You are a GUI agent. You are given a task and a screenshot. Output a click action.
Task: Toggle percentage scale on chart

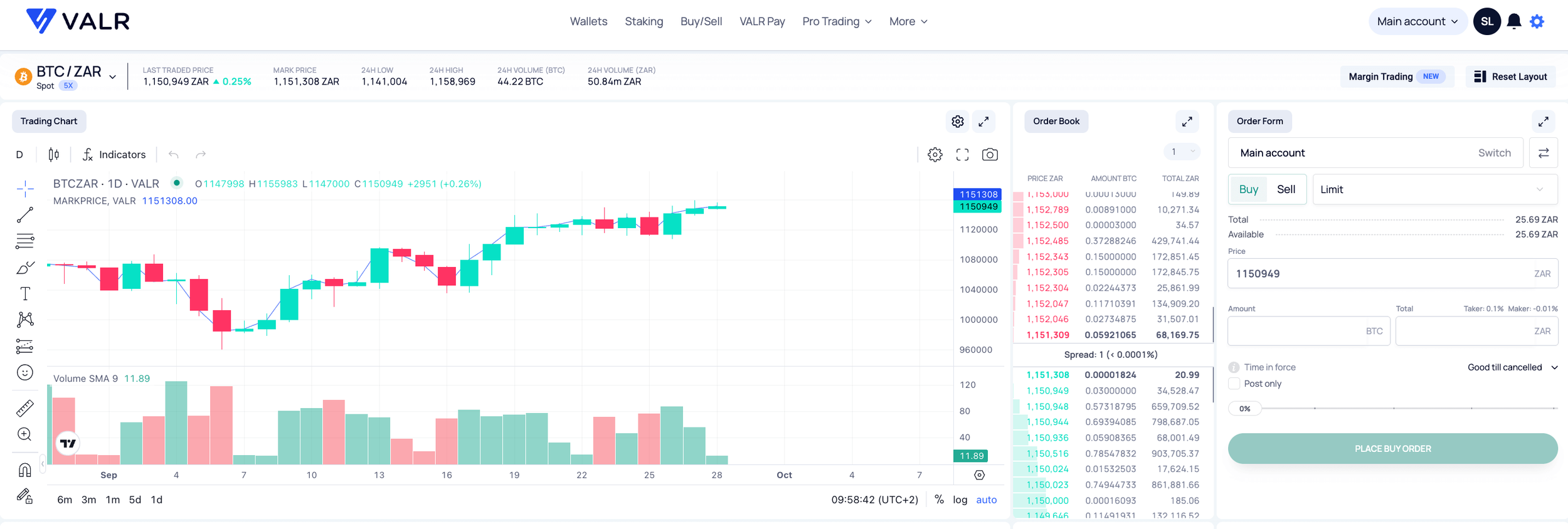pos(939,500)
